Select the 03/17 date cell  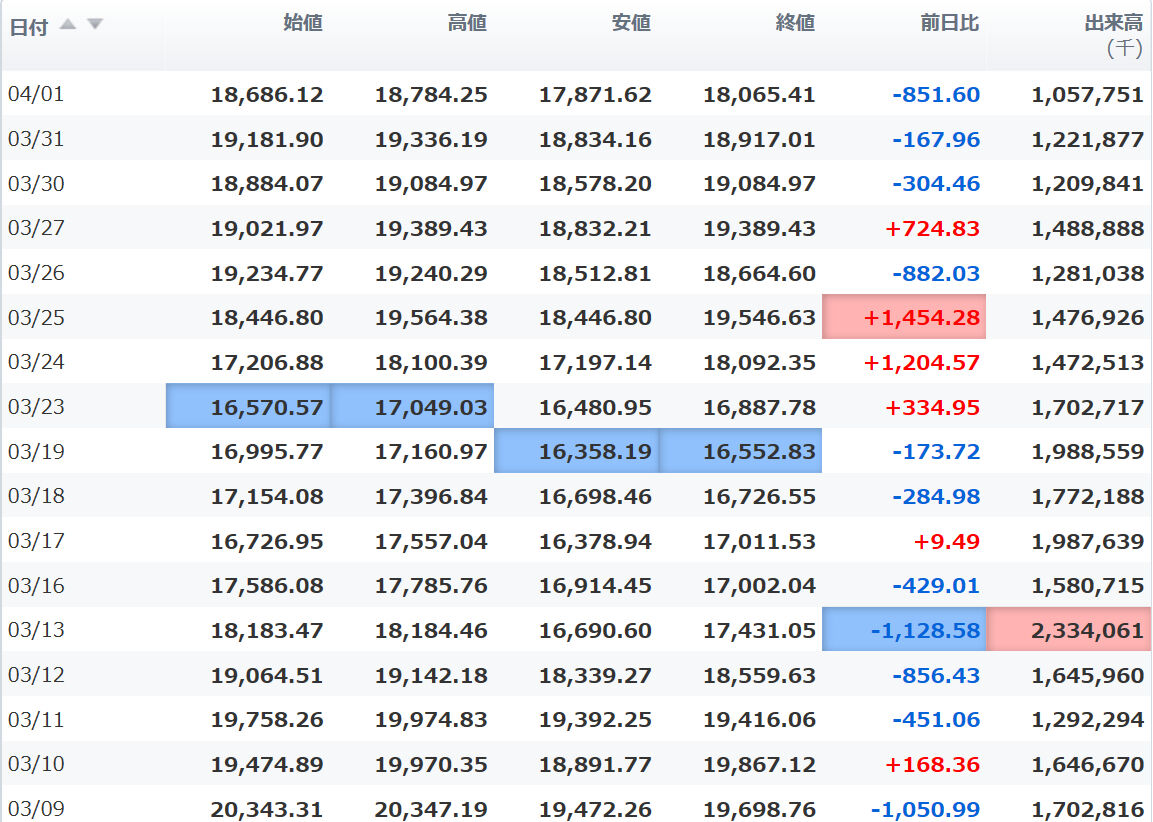(36, 541)
